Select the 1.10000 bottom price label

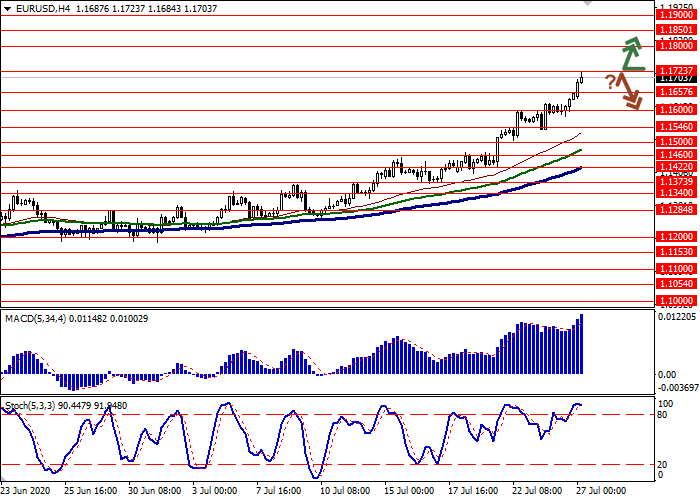tap(675, 300)
